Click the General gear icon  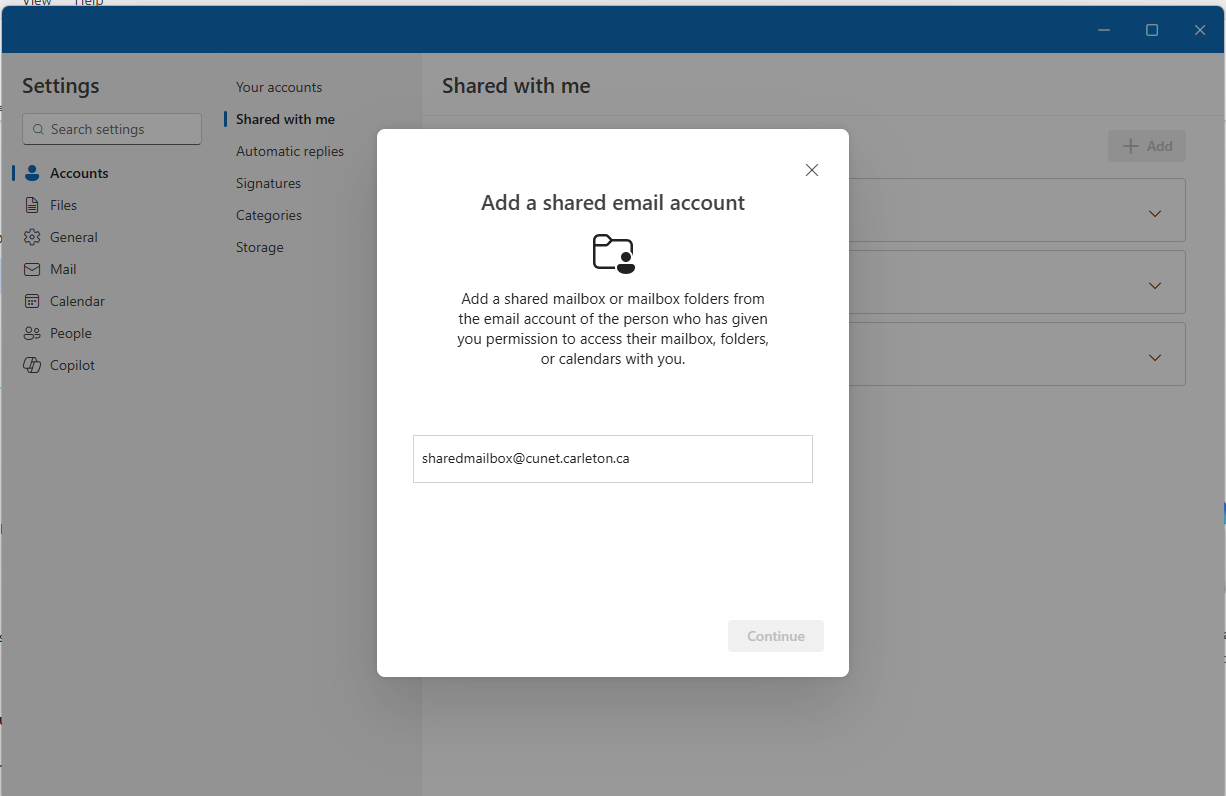(x=32, y=237)
